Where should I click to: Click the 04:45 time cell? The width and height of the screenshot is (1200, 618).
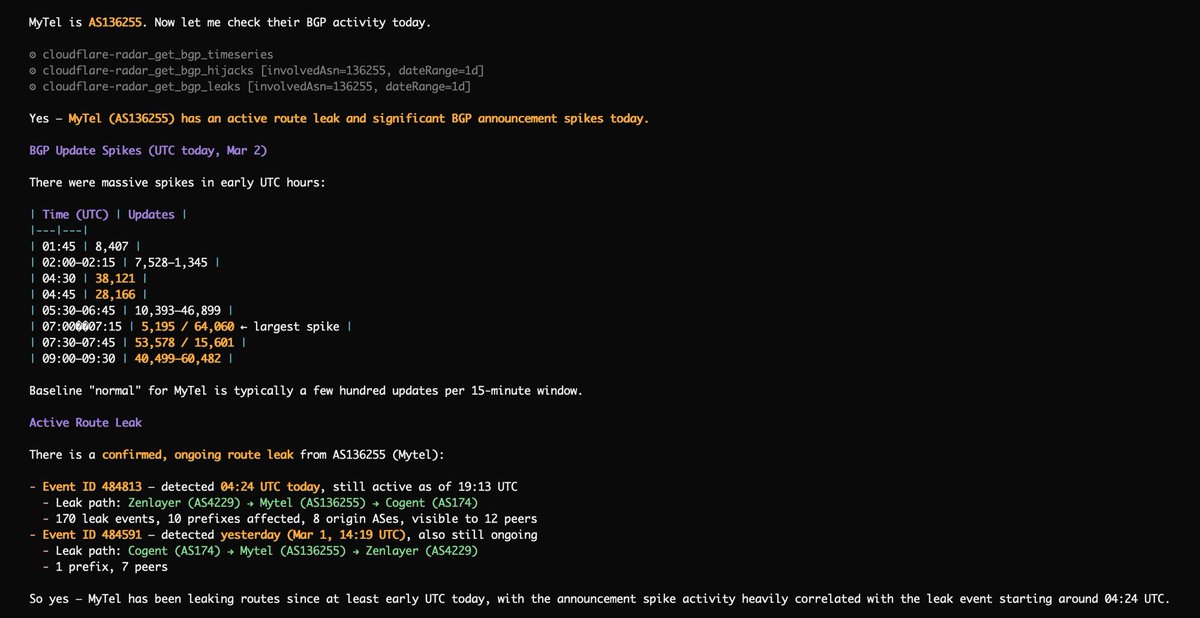pos(58,294)
